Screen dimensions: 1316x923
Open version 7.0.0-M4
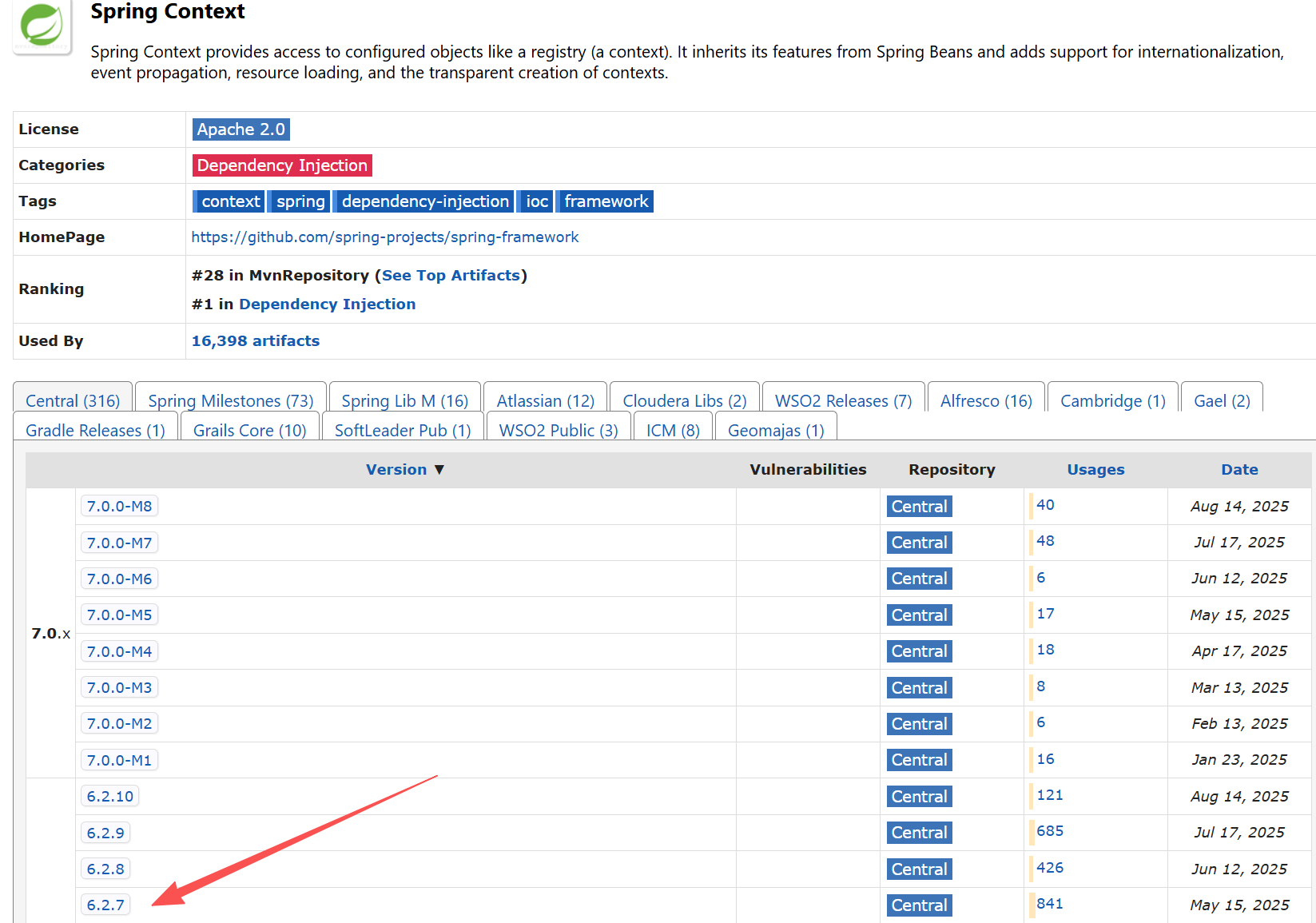point(119,651)
